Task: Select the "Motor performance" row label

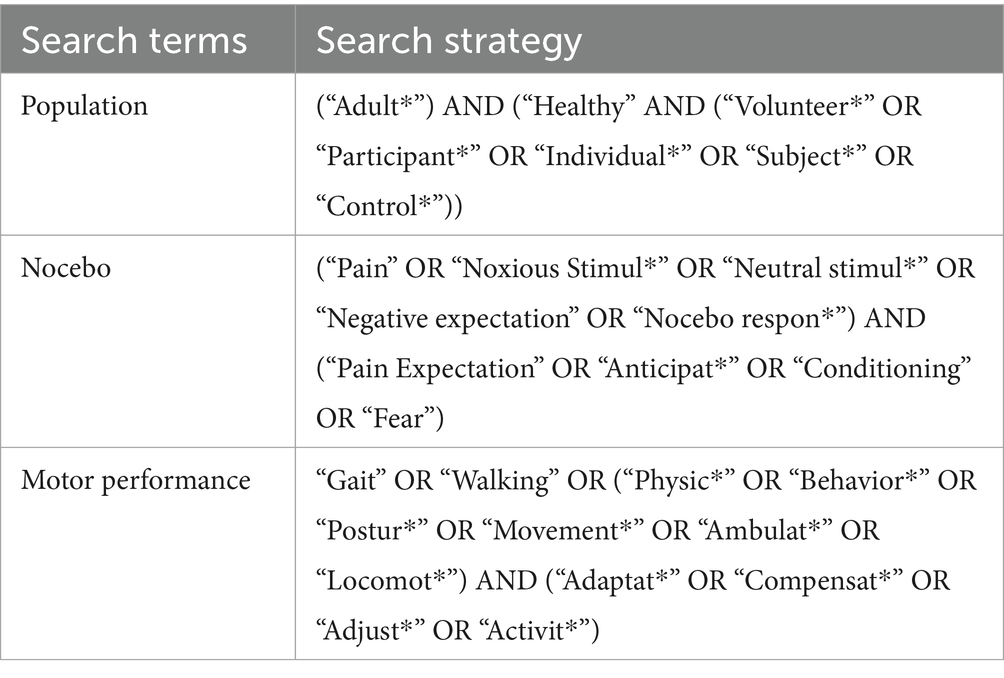Action: point(136,480)
